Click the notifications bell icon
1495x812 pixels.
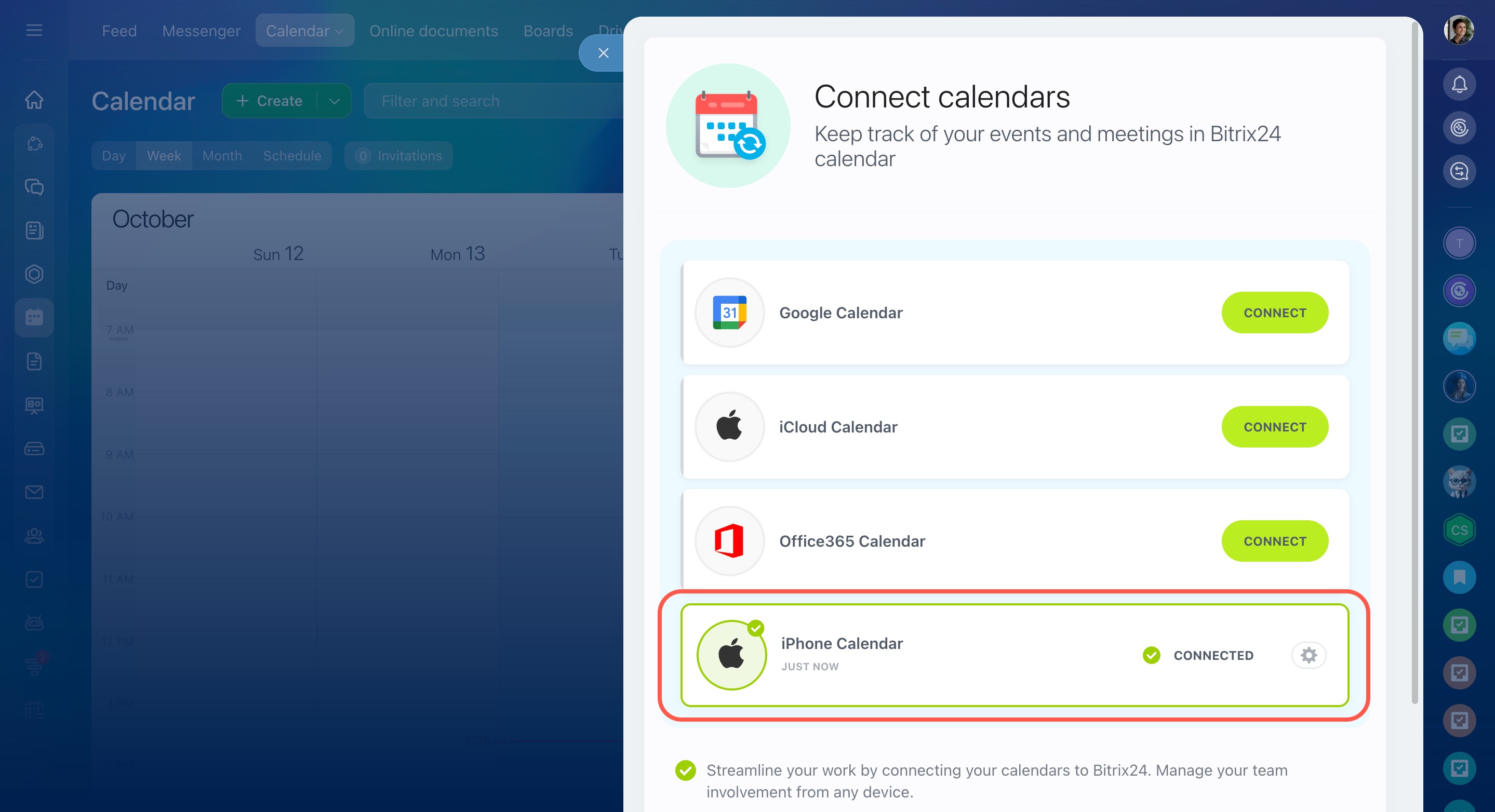point(1459,84)
